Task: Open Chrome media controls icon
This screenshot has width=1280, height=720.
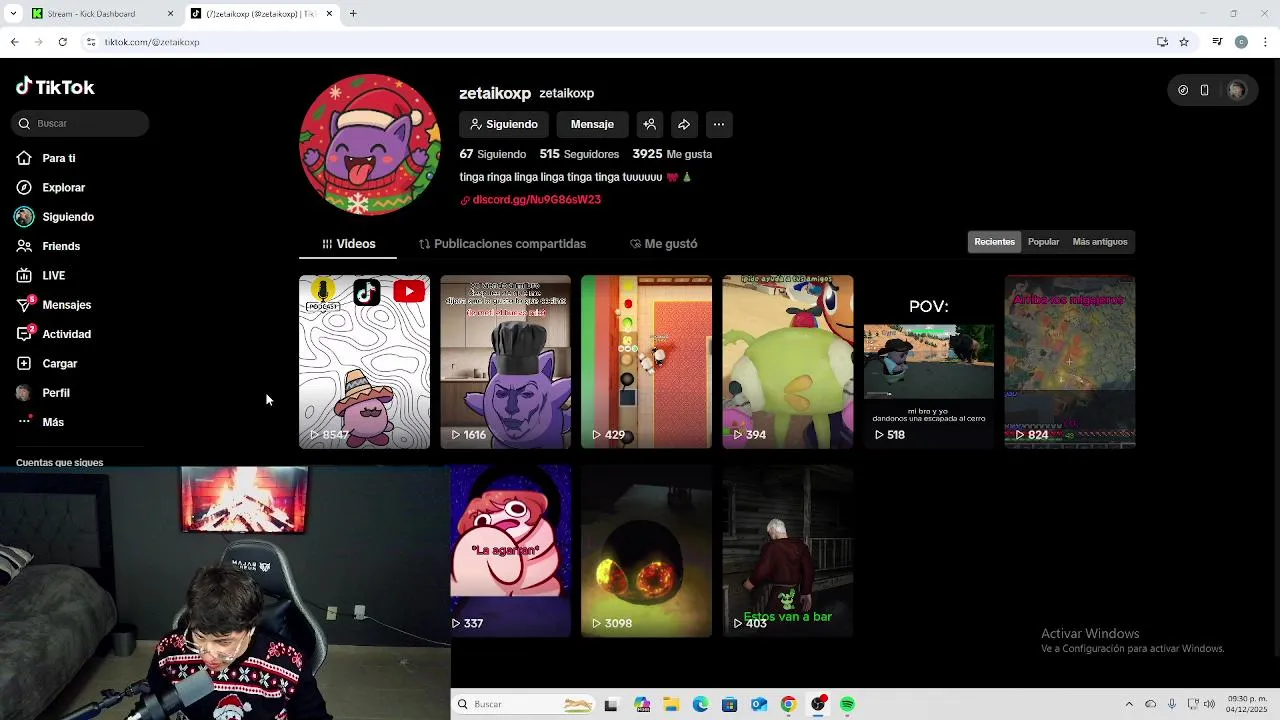Action: [x=1217, y=42]
